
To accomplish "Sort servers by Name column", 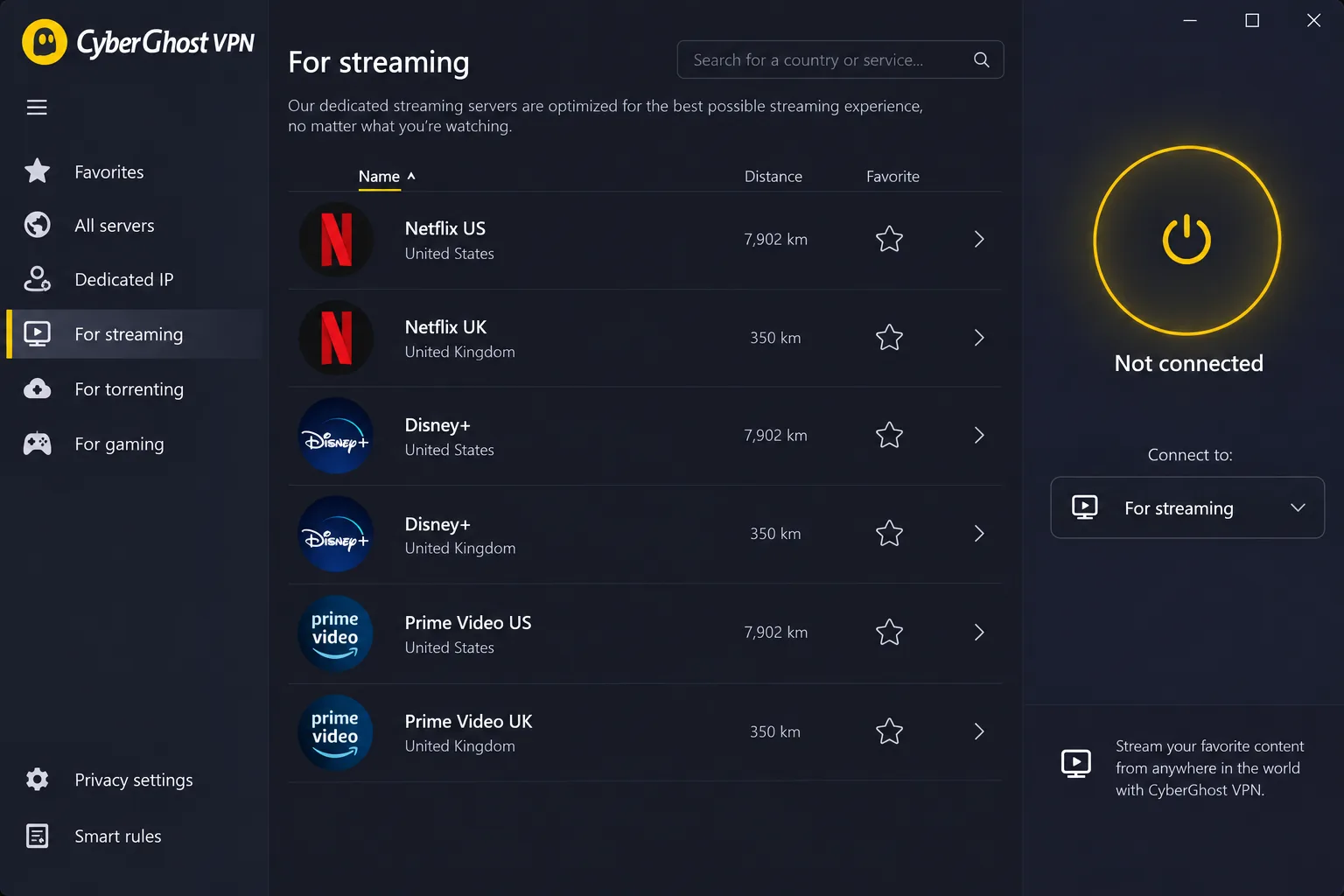I will [387, 176].
